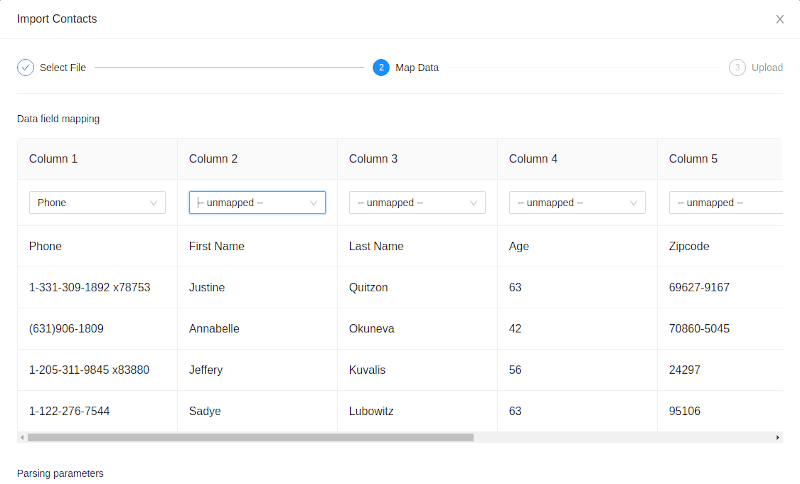Close the Import Contacts dialog
Image resolution: width=800 pixels, height=484 pixels.
pyautogui.click(x=780, y=19)
